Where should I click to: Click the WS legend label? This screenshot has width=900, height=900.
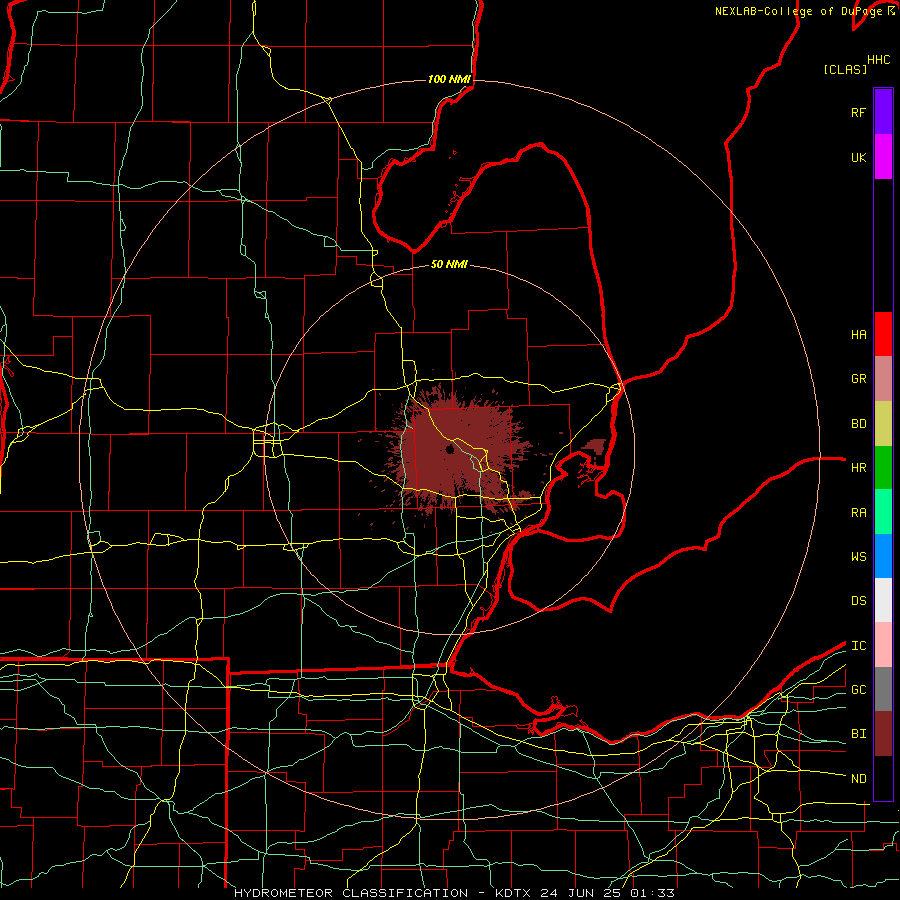tap(858, 556)
